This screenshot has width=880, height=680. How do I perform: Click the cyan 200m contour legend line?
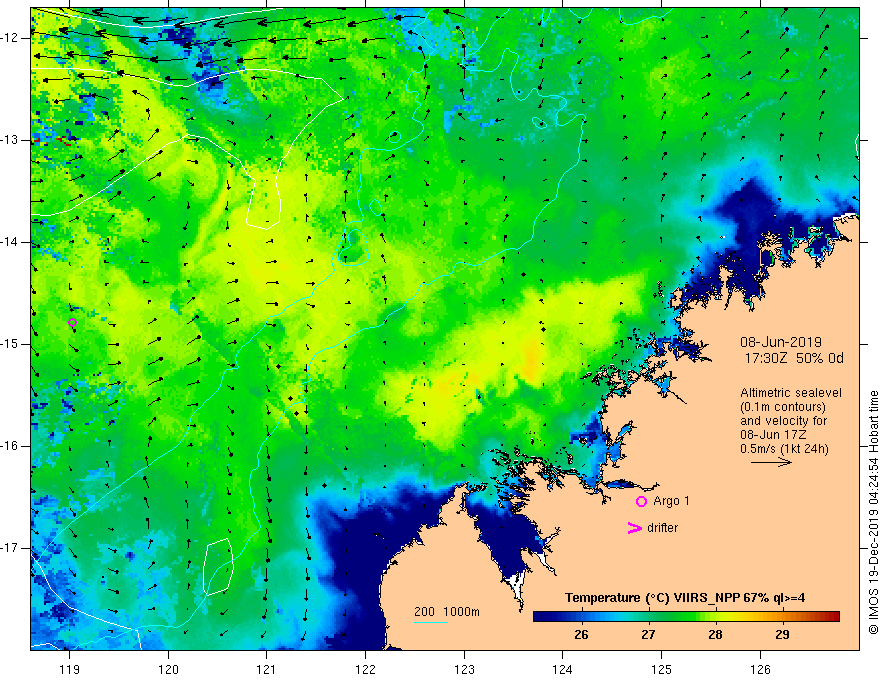click(431, 622)
